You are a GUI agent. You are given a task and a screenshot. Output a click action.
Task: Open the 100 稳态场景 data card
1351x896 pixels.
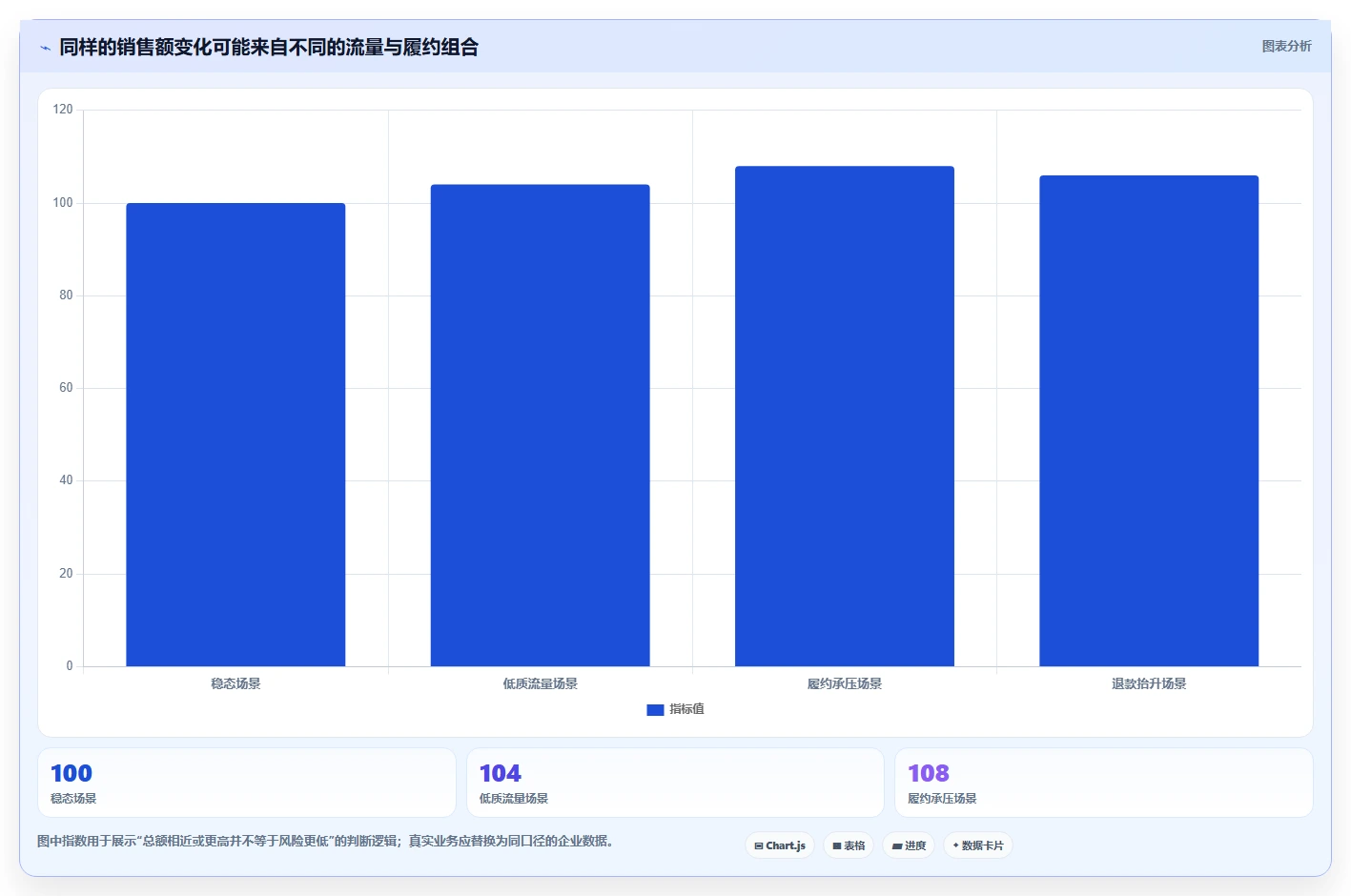pos(247,783)
